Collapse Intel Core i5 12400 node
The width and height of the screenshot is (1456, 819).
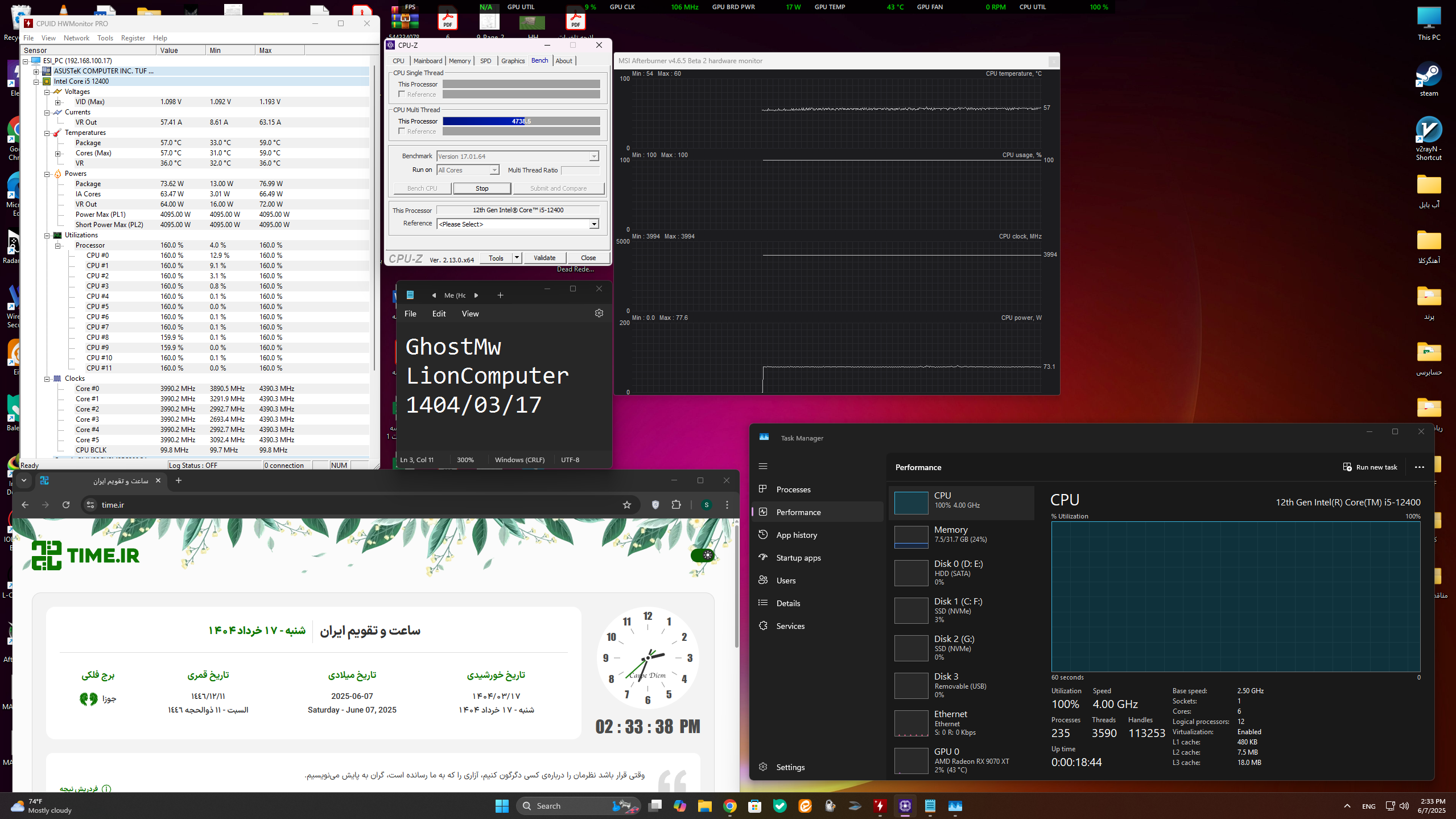pos(36,81)
